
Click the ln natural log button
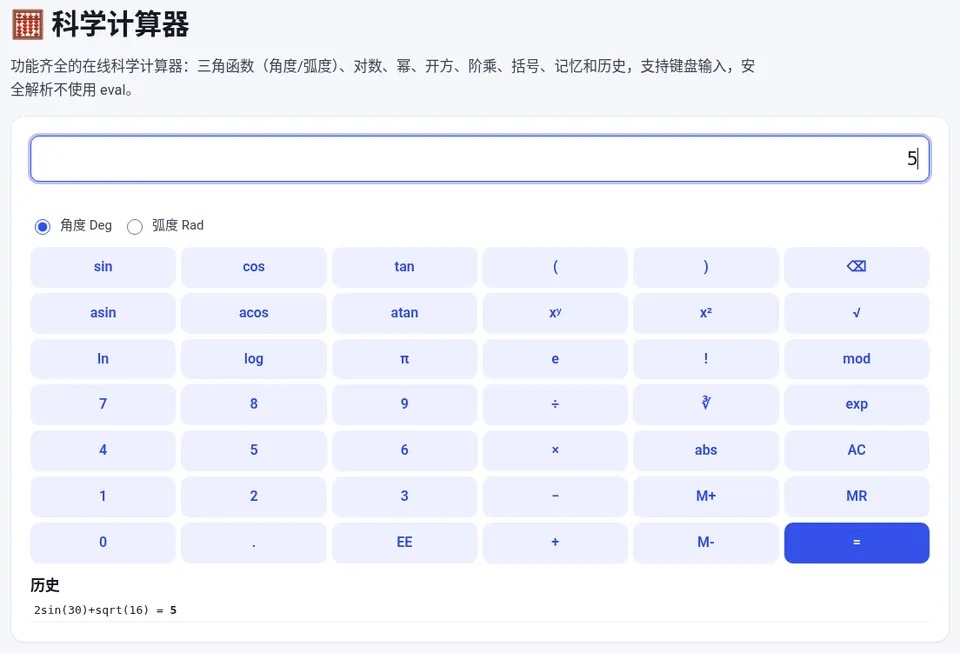tap(103, 359)
